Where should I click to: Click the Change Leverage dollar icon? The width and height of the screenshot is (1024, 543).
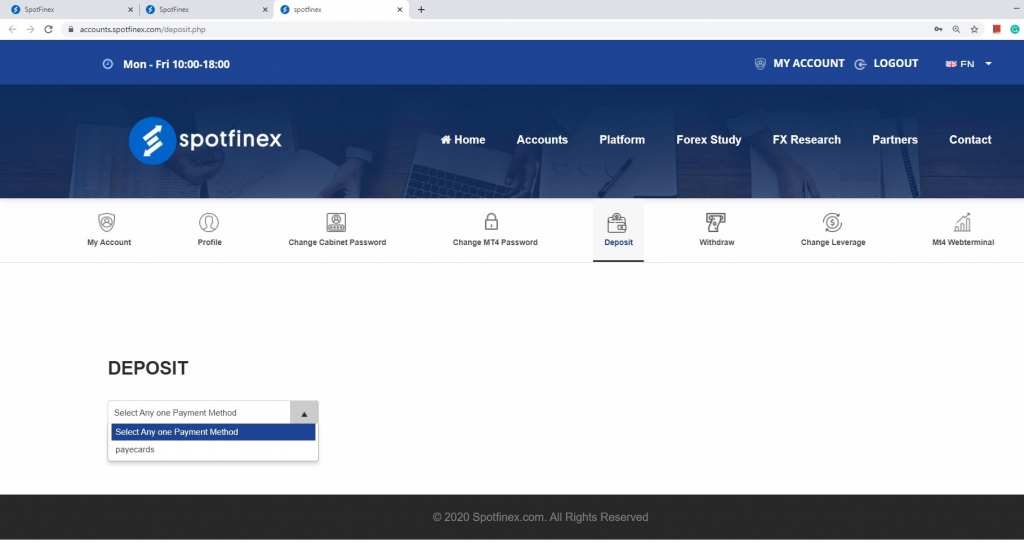coord(832,222)
